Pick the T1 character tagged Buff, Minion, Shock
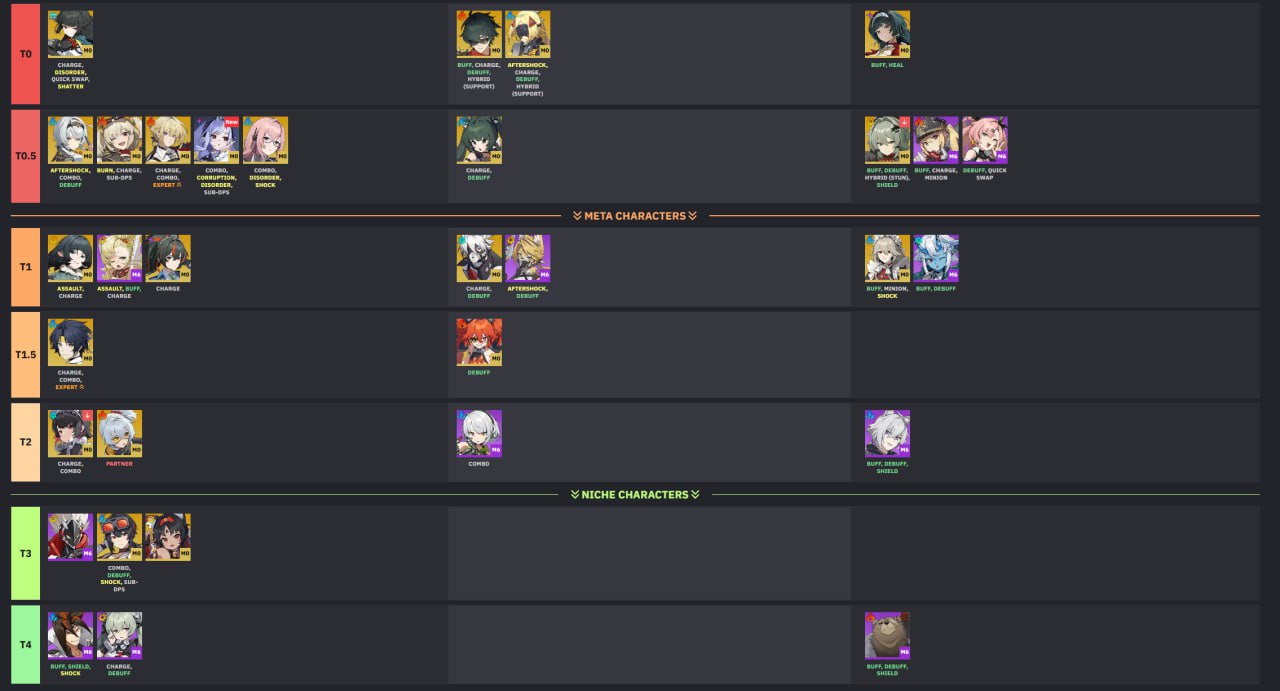Screen dimensions: 1280x691 click(x=887, y=258)
